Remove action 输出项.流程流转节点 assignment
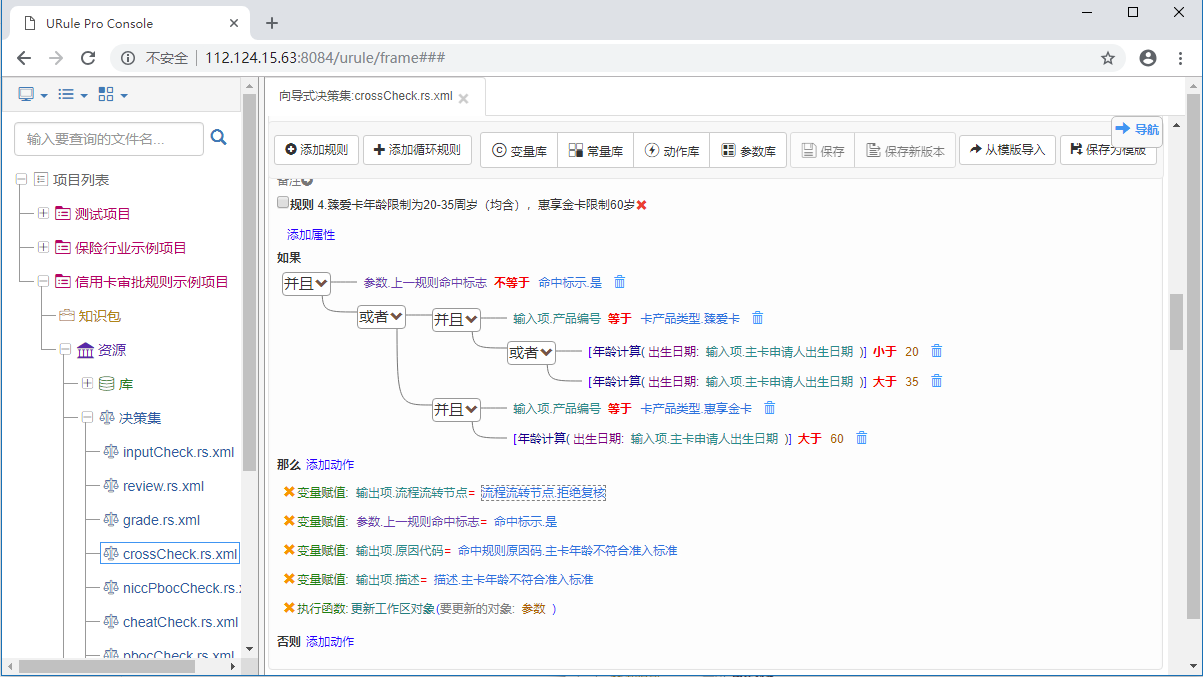 [x=289, y=492]
